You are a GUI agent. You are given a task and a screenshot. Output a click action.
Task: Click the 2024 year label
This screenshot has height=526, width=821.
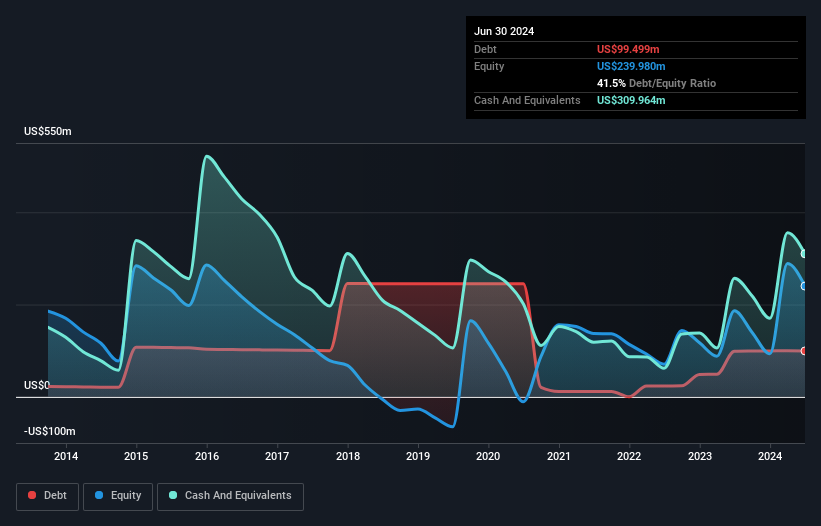click(x=770, y=456)
